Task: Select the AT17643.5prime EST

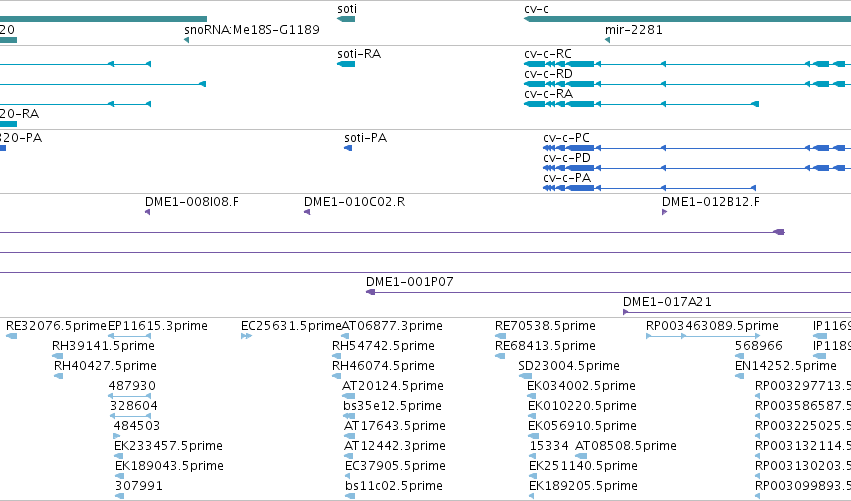Action: pos(350,436)
